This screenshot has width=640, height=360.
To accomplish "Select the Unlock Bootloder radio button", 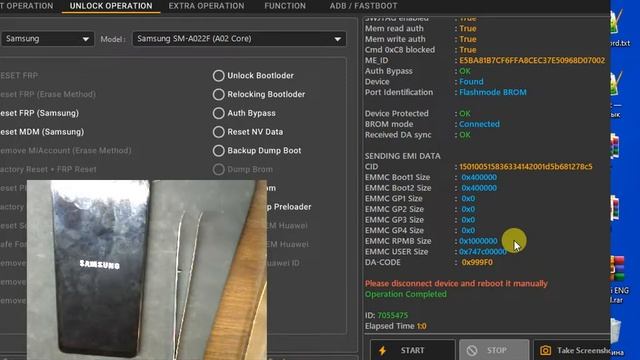I will (x=218, y=76).
